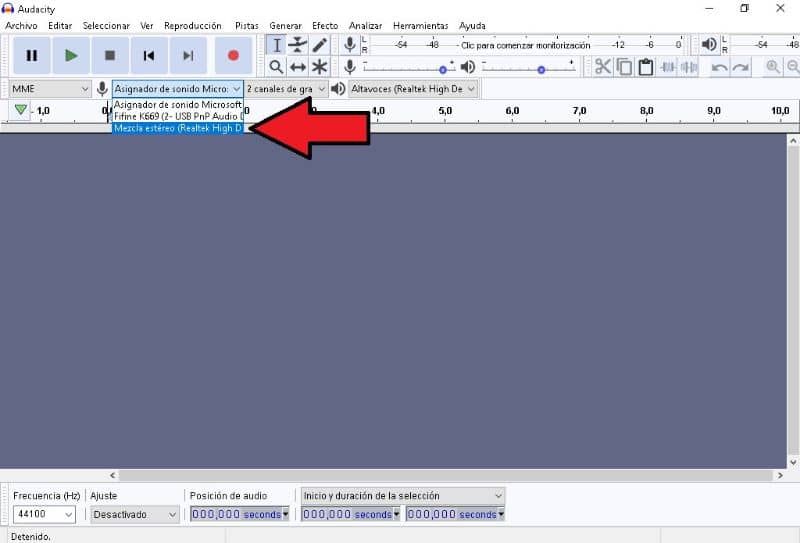The width and height of the screenshot is (800, 543).
Task: Open the Posición de audio format arrow
Action: point(285,514)
